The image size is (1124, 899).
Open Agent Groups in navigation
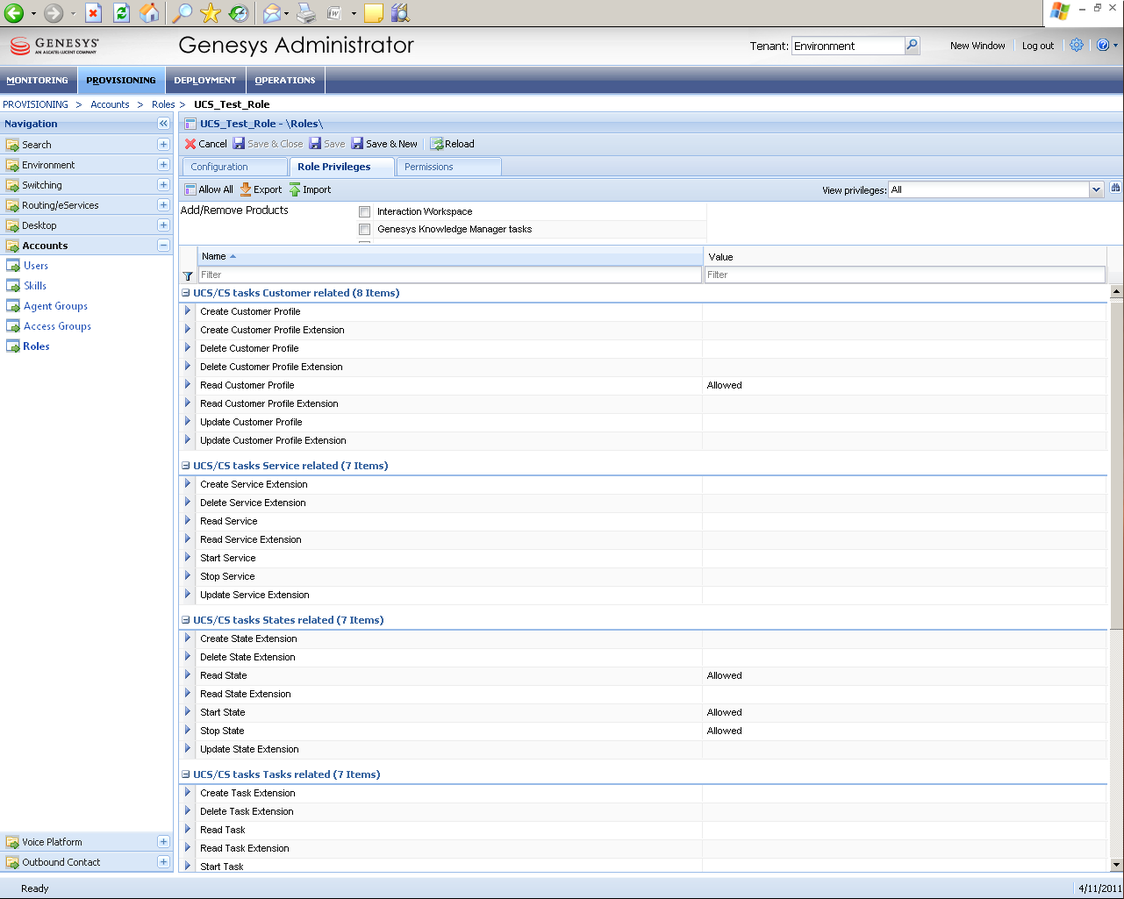click(55, 306)
